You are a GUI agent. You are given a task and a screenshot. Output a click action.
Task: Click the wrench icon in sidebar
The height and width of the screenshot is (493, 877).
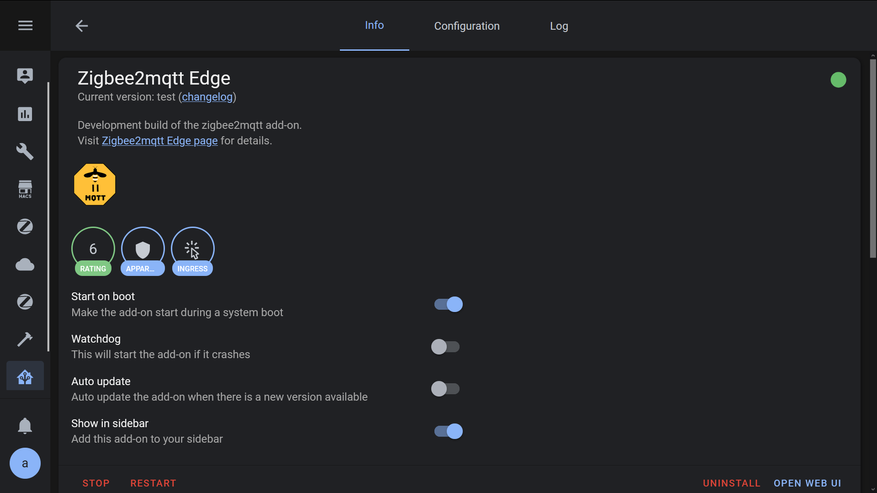[25, 152]
